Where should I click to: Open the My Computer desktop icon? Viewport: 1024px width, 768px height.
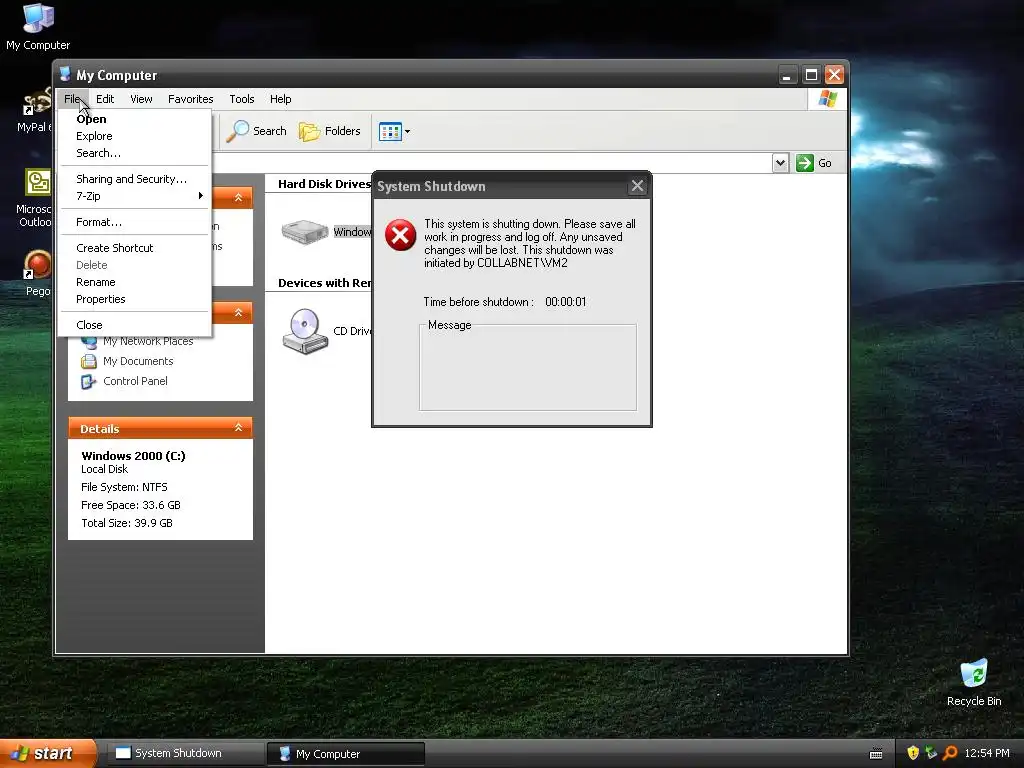click(x=38, y=27)
